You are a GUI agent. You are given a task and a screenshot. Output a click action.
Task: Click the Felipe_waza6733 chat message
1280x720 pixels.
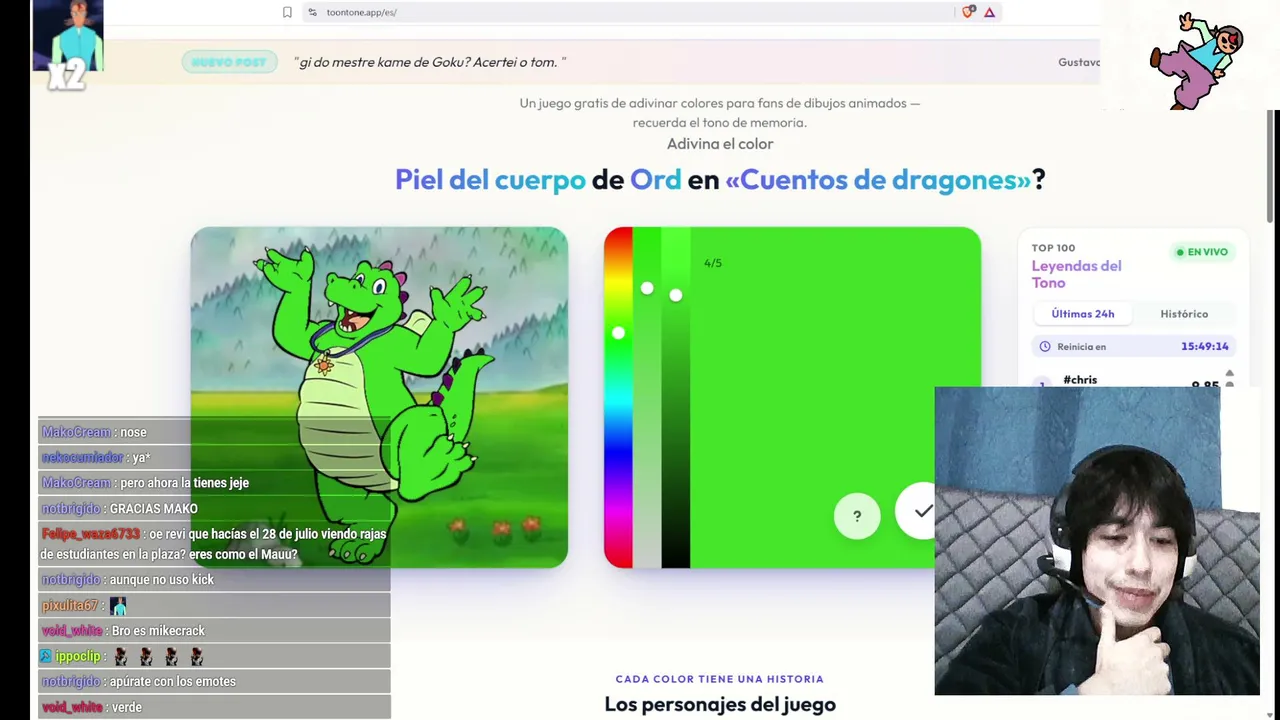pos(214,544)
